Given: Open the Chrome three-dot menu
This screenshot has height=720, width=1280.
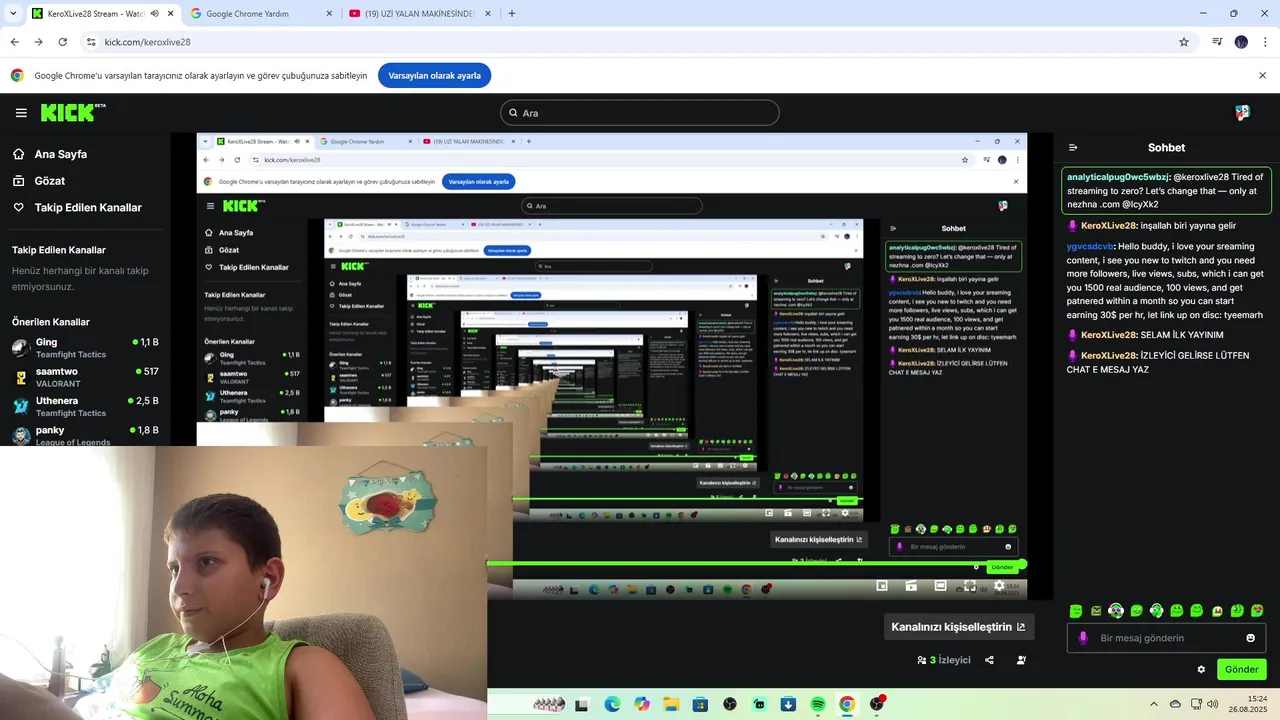Looking at the screenshot, I should [x=1265, y=42].
